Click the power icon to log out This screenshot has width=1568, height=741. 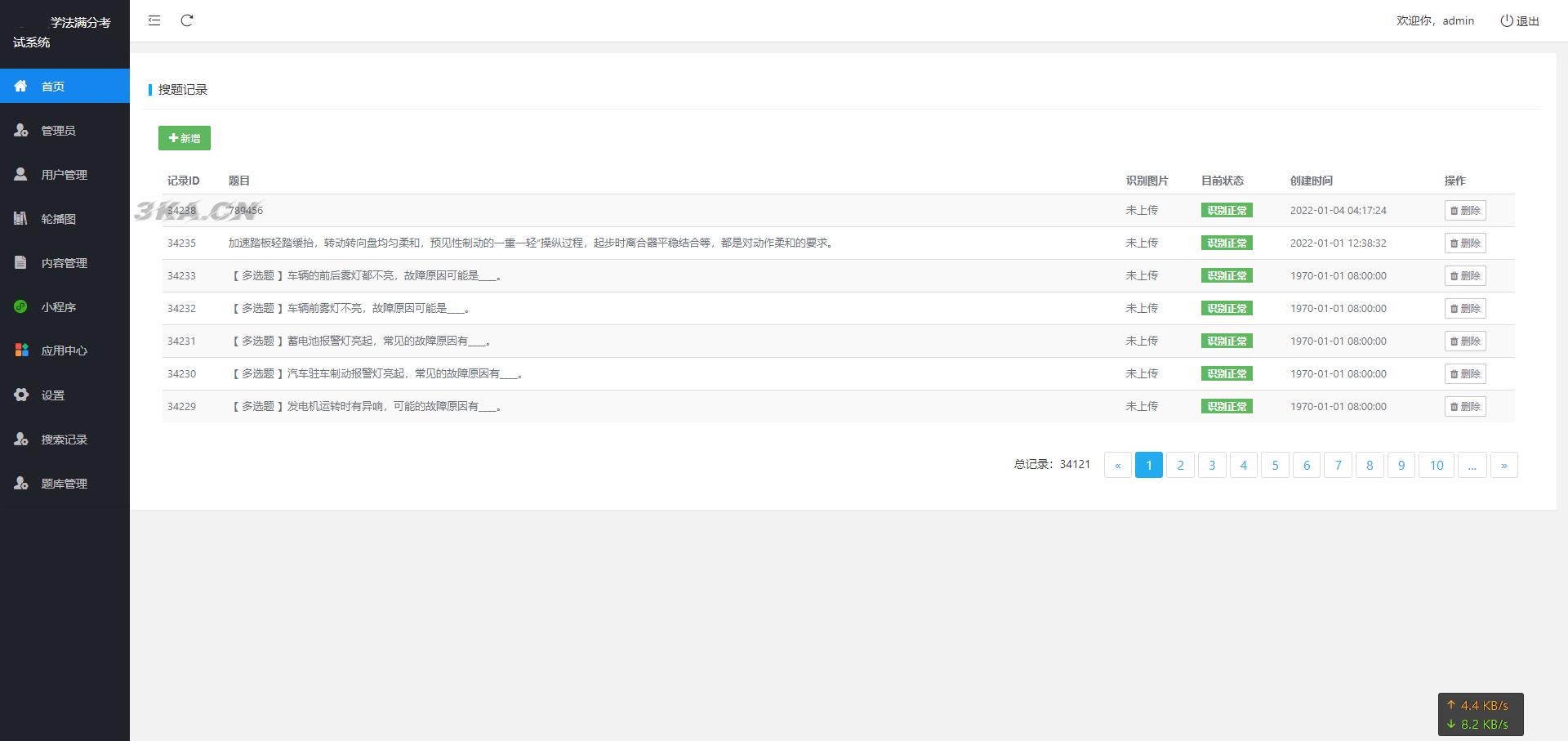[x=1507, y=20]
